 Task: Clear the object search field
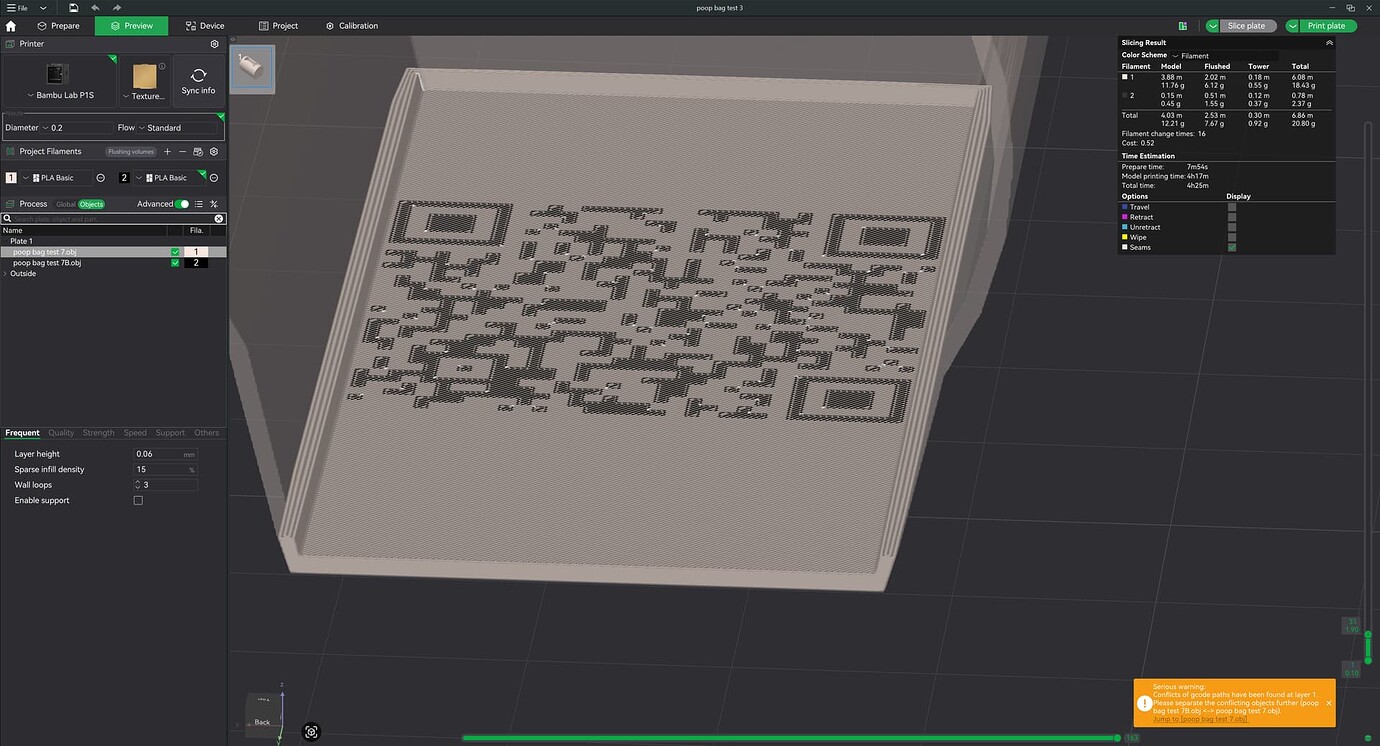click(219, 218)
